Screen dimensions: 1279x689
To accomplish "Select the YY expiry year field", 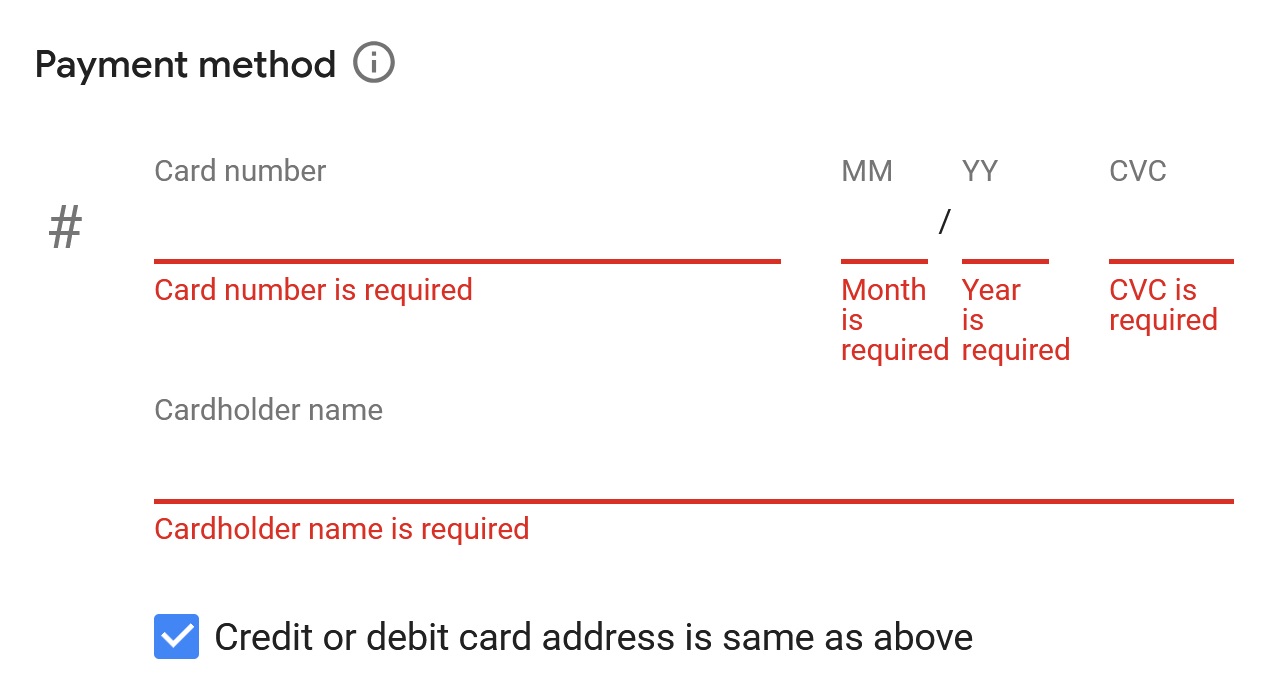I will point(1005,226).
